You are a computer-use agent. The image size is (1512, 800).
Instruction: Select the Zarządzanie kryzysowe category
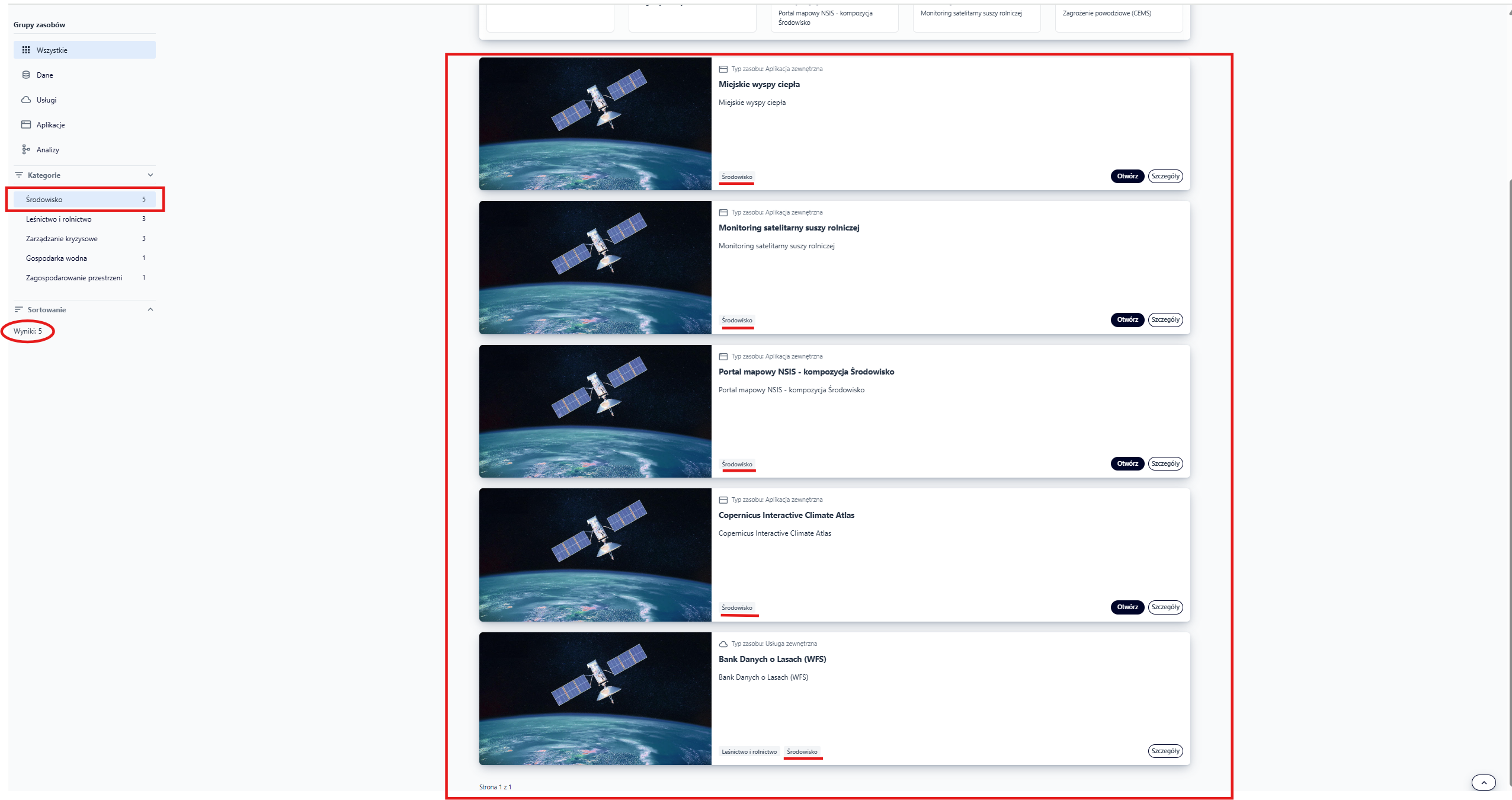coord(62,239)
